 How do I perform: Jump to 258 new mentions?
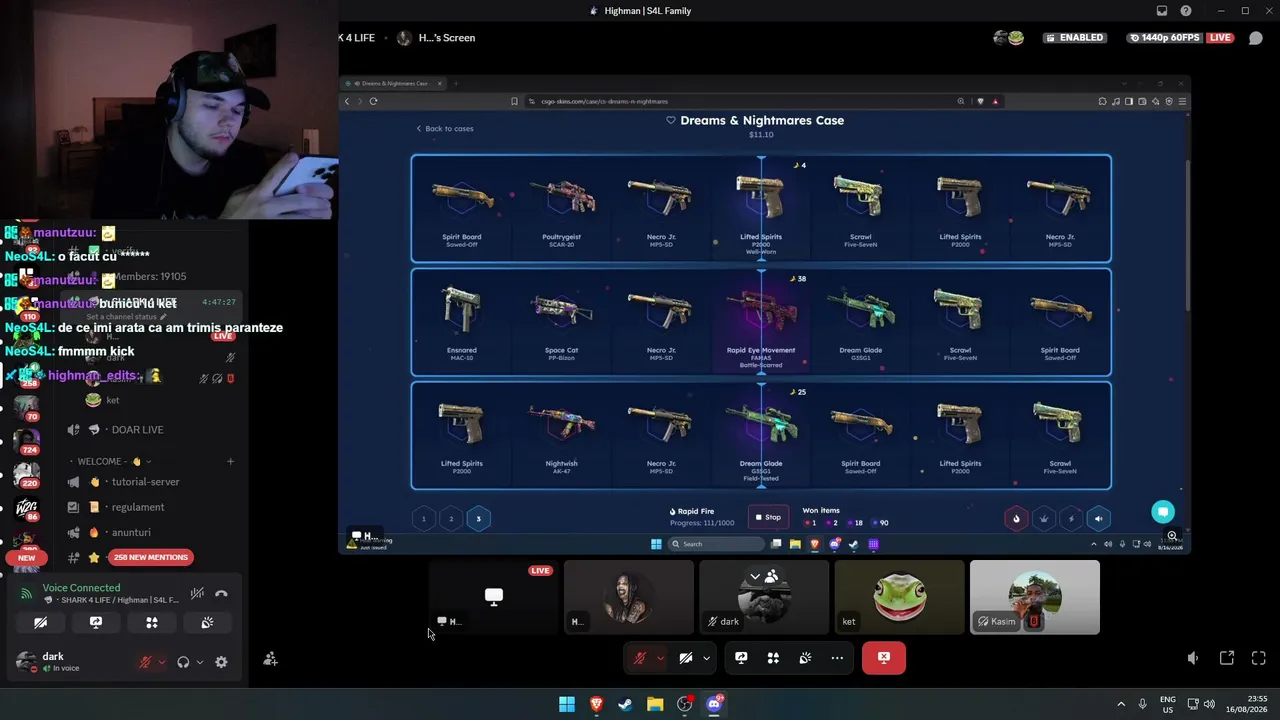click(150, 557)
